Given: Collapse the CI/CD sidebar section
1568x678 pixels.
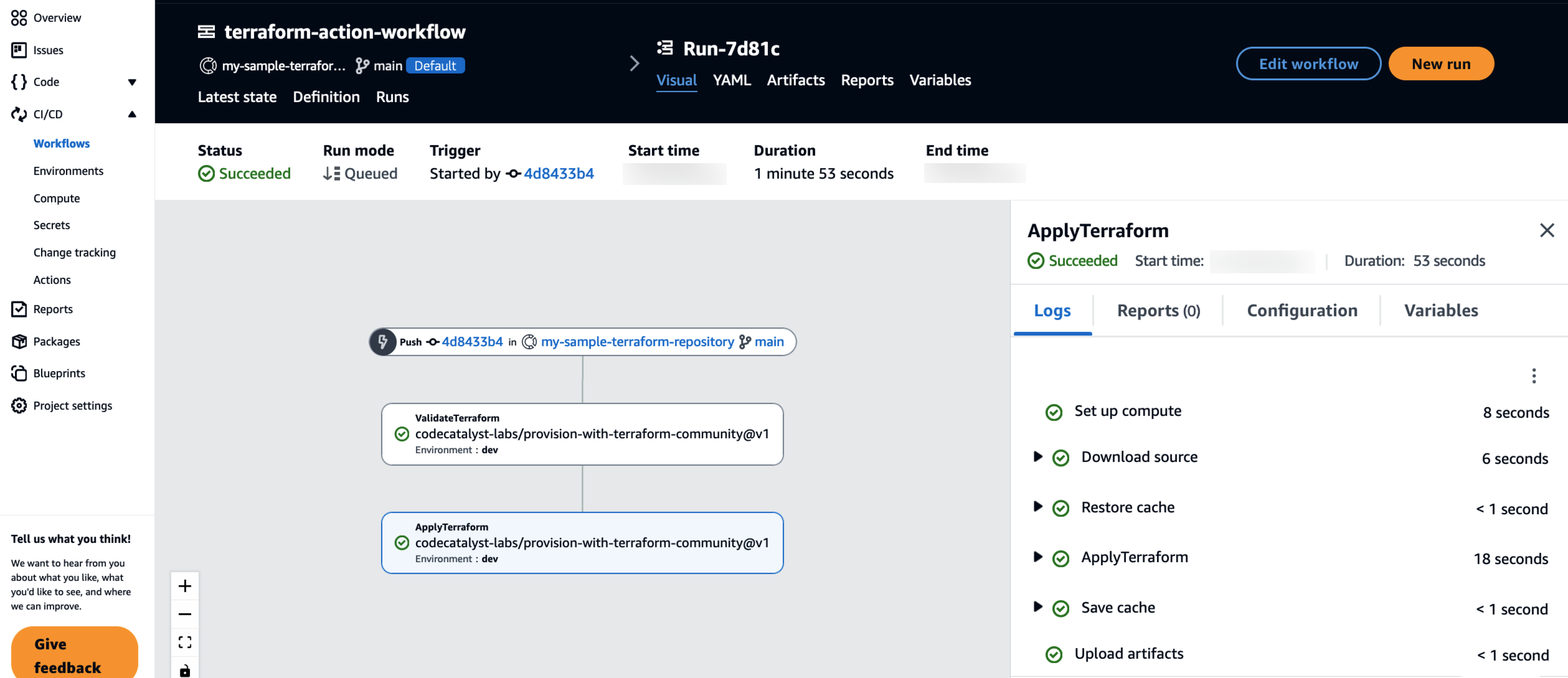Looking at the screenshot, I should [132, 114].
